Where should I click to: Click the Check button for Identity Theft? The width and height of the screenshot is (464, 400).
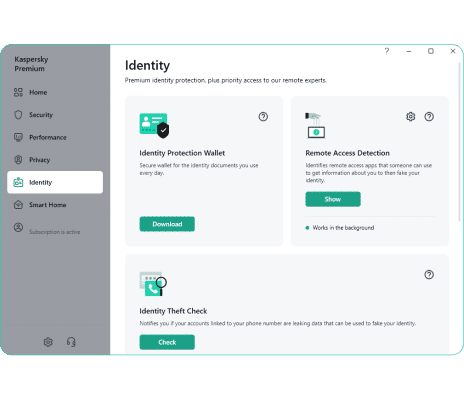pyautogui.click(x=167, y=342)
